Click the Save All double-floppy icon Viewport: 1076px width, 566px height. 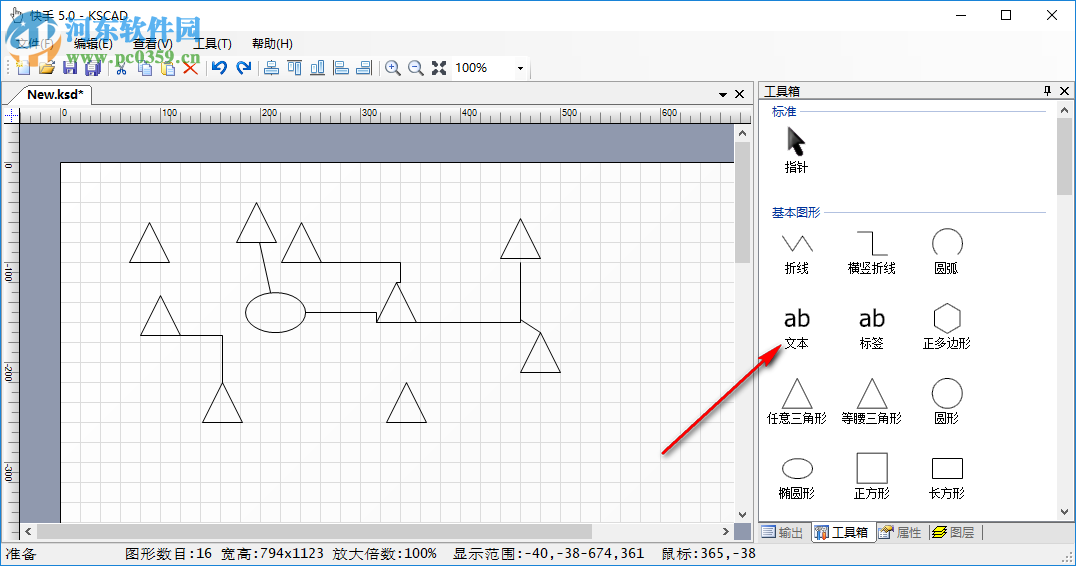[x=93, y=67]
